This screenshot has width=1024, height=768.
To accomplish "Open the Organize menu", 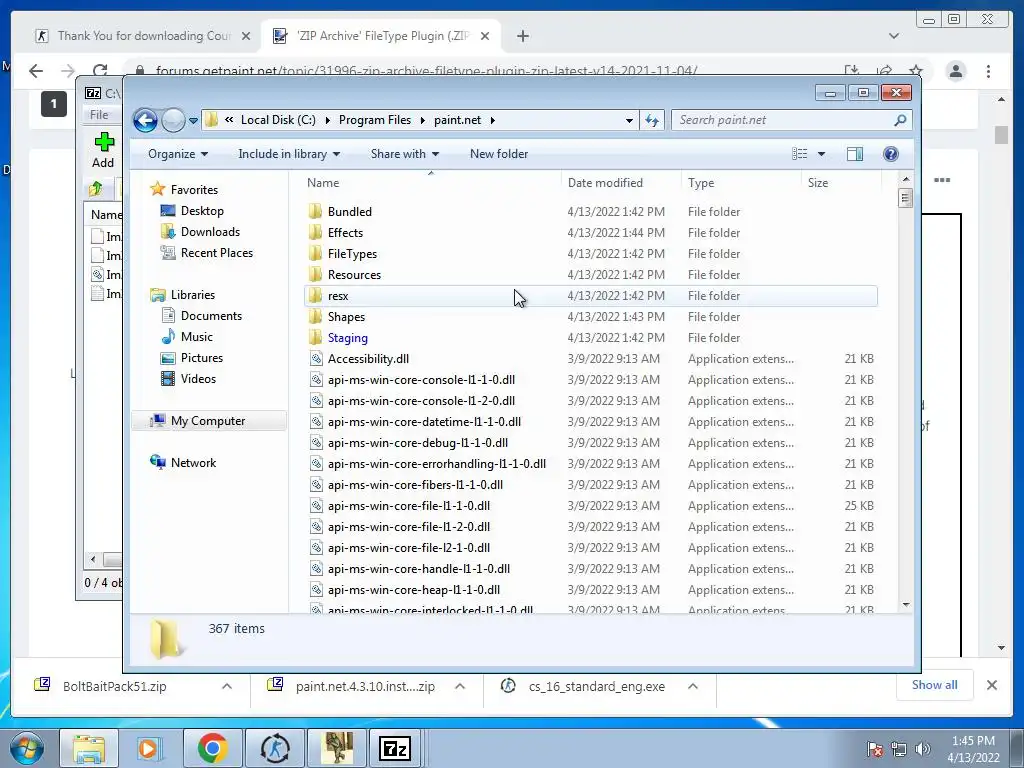I will (x=178, y=154).
